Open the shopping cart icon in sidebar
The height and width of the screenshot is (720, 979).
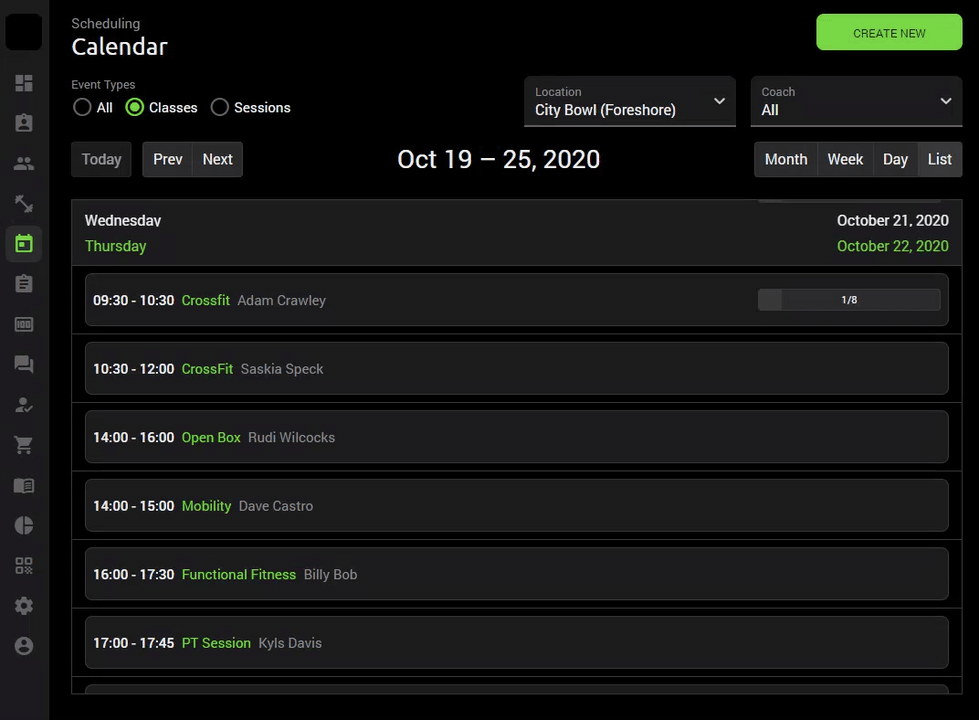click(x=24, y=445)
